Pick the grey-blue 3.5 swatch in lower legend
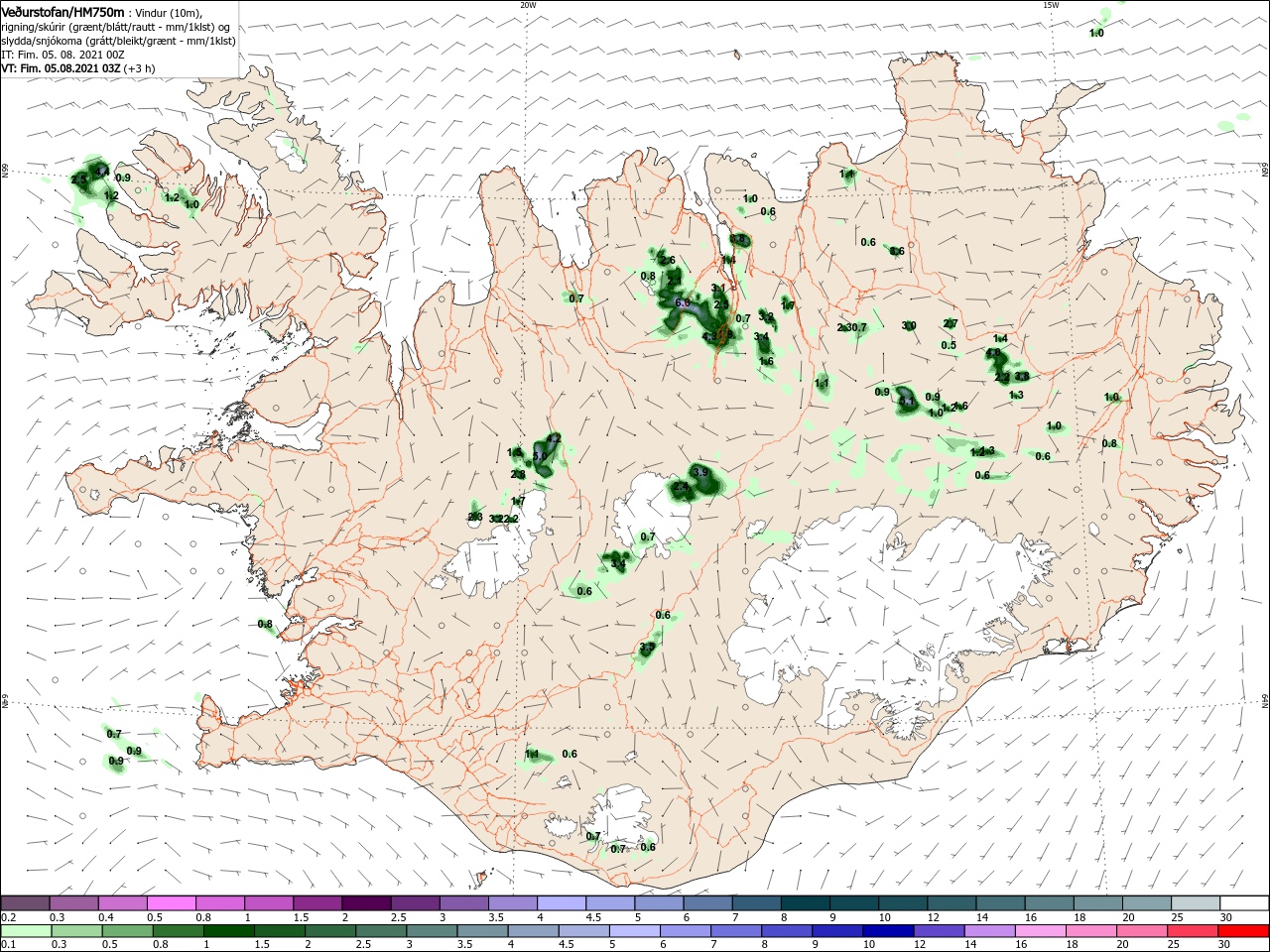This screenshot has height=952, width=1270. tap(482, 931)
